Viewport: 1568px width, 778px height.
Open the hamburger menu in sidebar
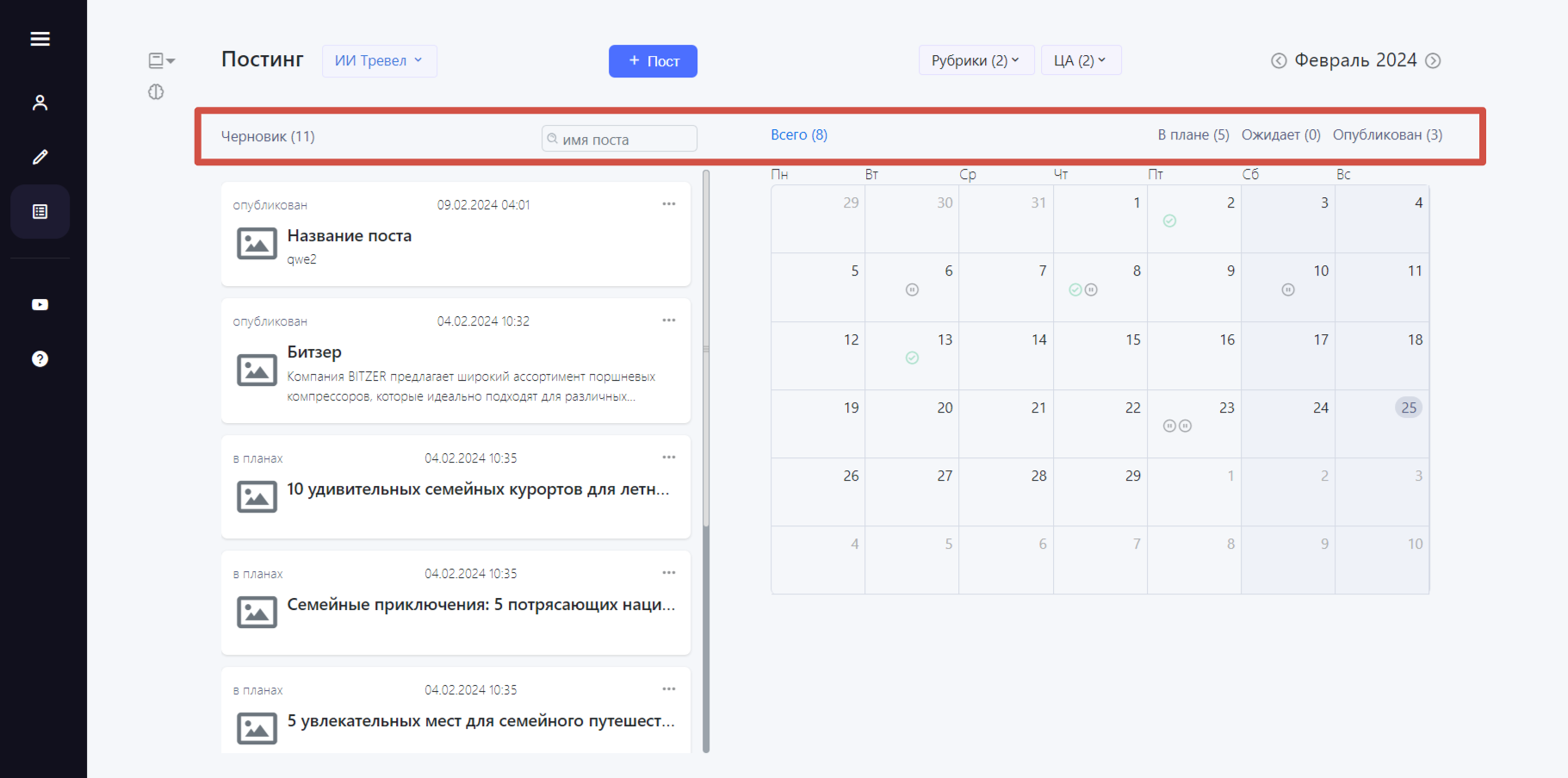[40, 39]
